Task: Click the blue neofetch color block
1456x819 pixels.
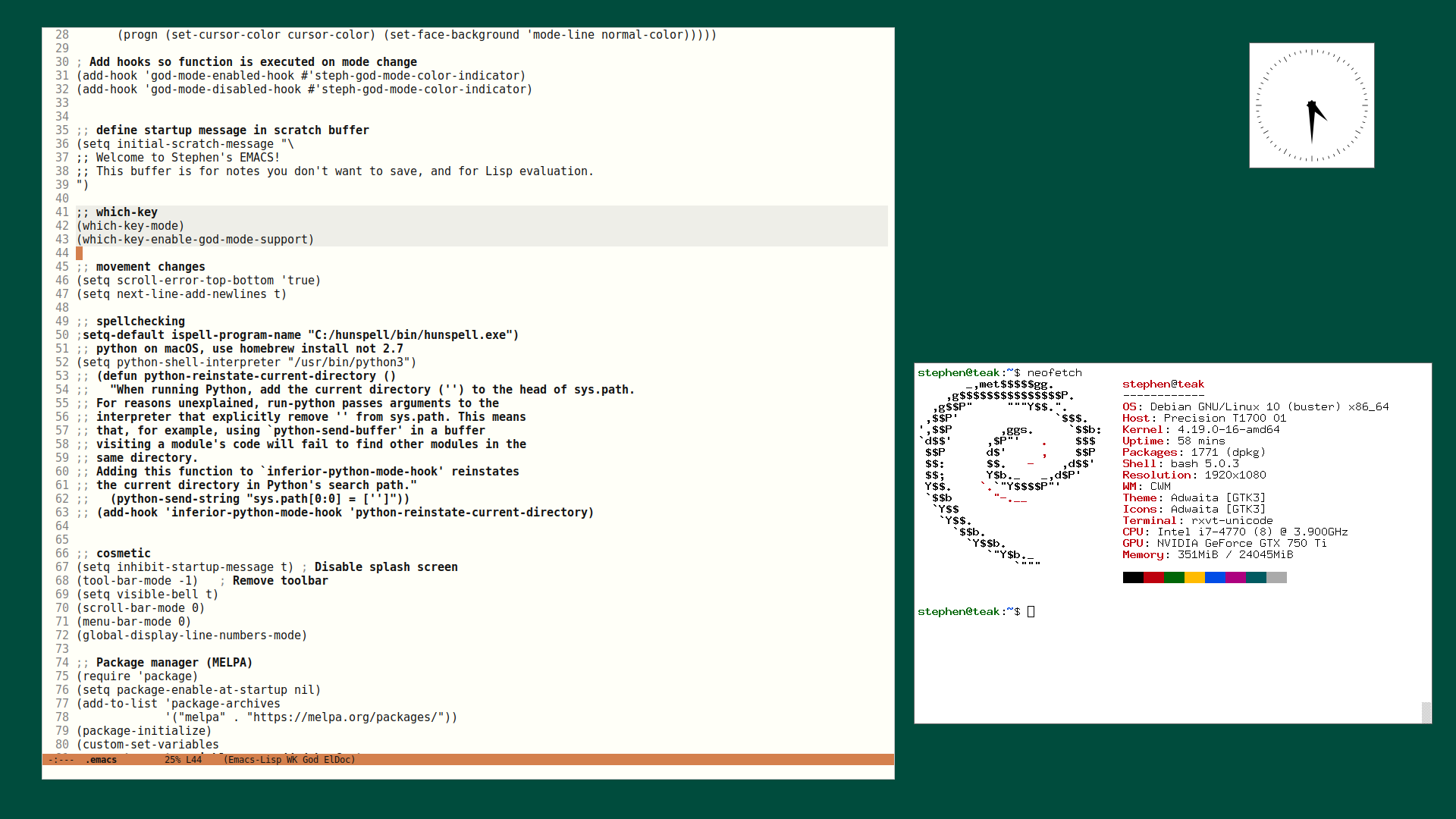Action: tap(1215, 578)
